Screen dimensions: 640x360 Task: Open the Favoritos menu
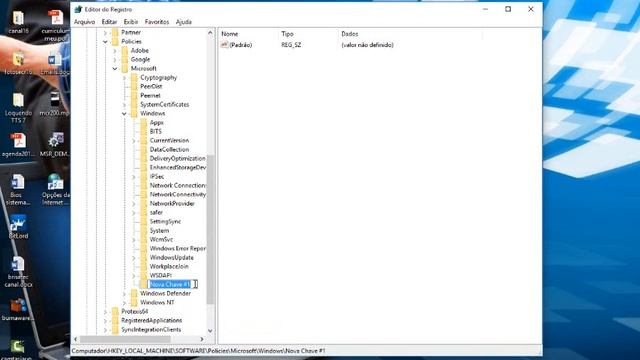click(x=157, y=22)
